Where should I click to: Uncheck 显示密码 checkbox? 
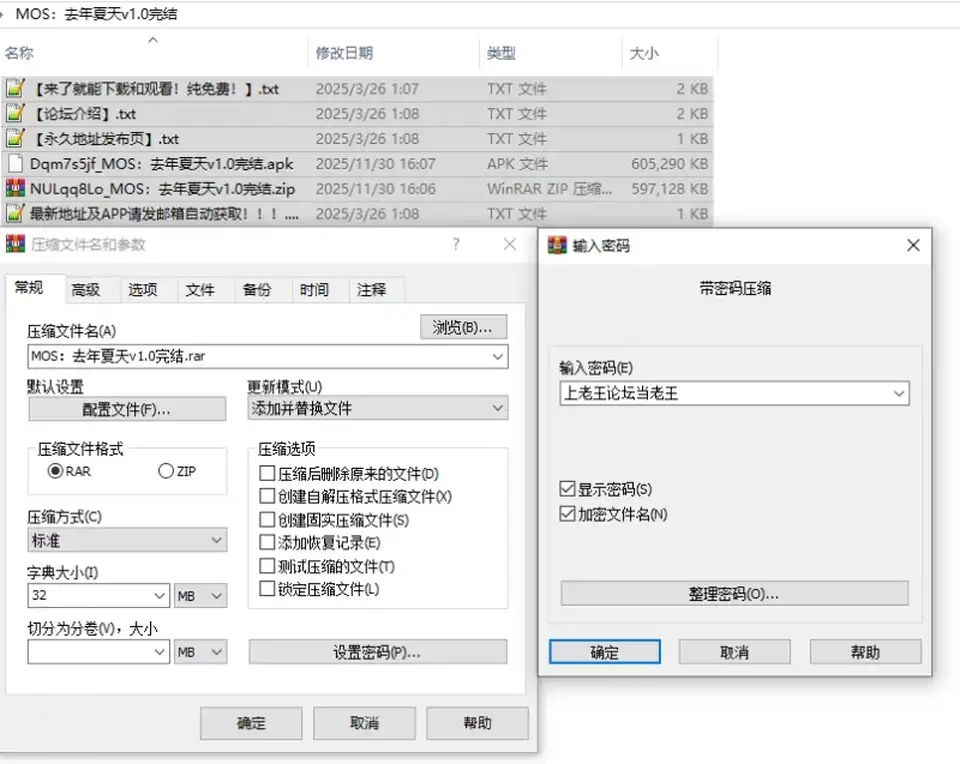568,489
